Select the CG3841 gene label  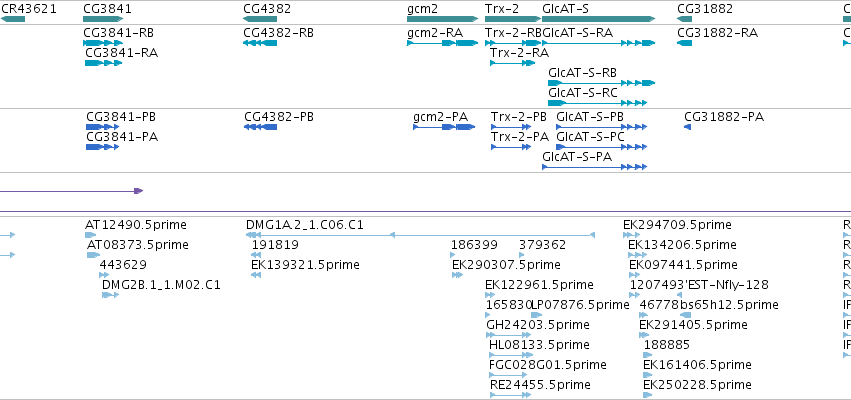tap(107, 9)
